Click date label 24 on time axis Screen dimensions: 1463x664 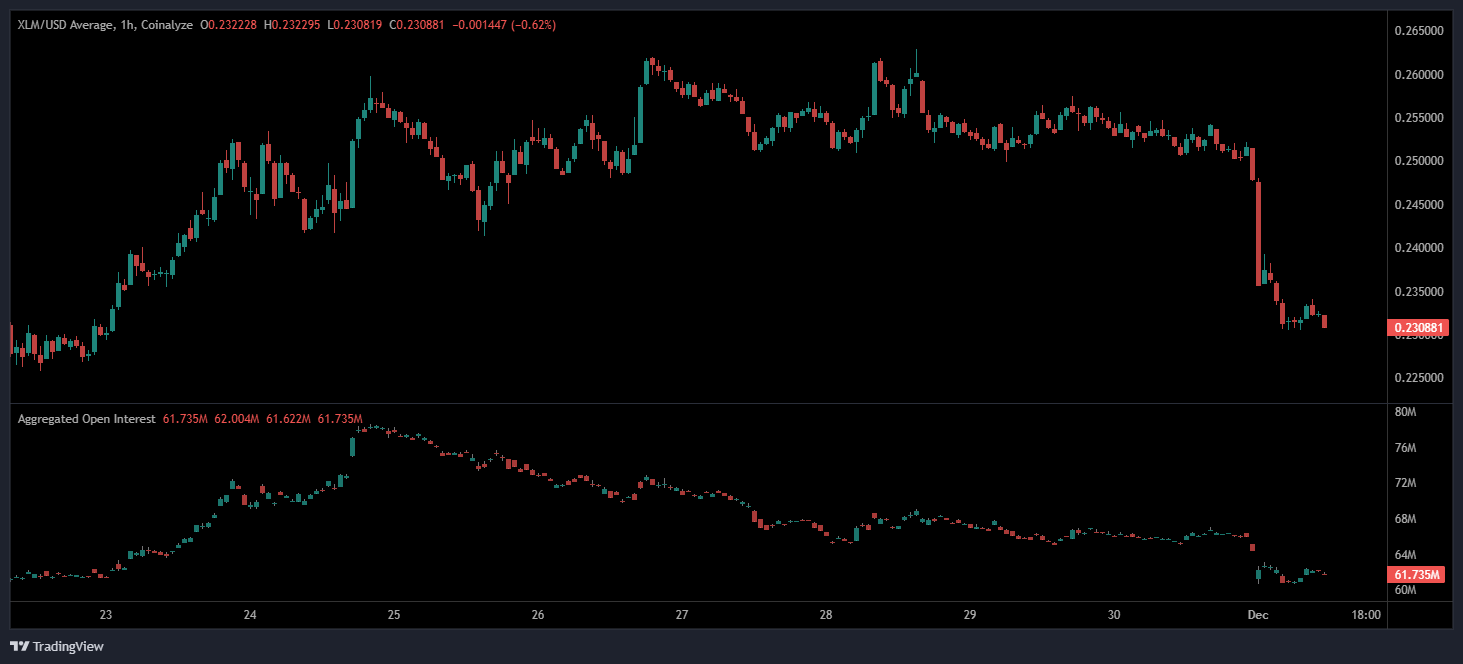[250, 614]
